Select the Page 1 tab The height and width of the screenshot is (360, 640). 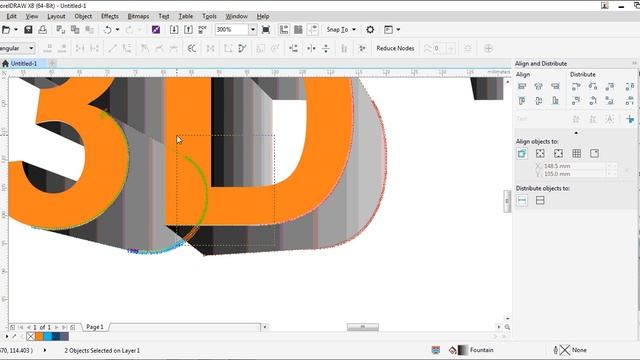pos(95,327)
